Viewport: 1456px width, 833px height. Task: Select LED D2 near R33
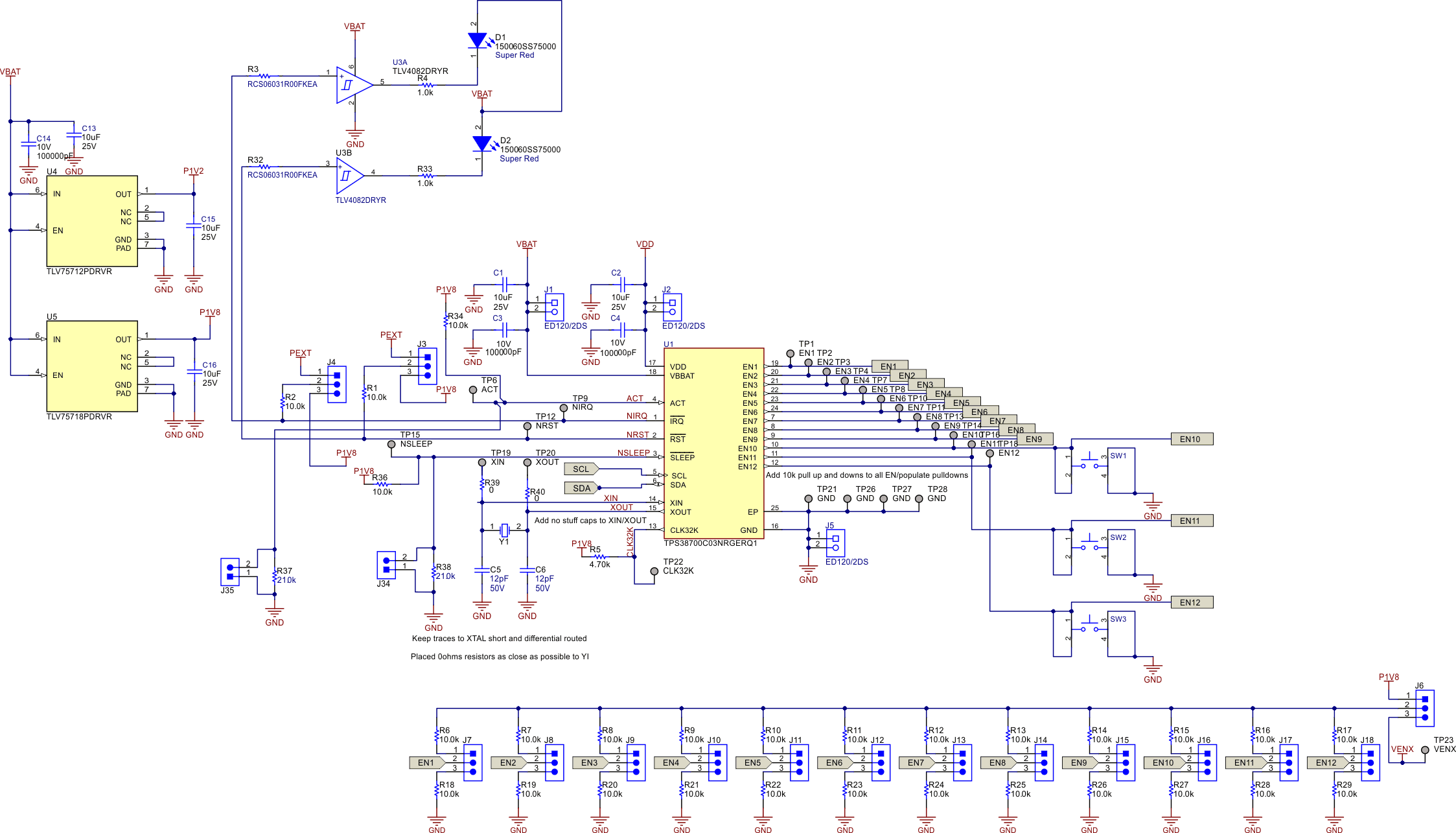point(483,144)
